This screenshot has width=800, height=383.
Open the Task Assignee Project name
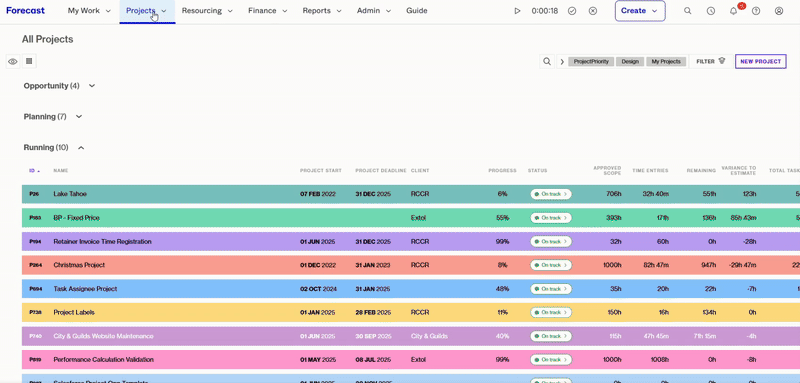[x=85, y=289]
